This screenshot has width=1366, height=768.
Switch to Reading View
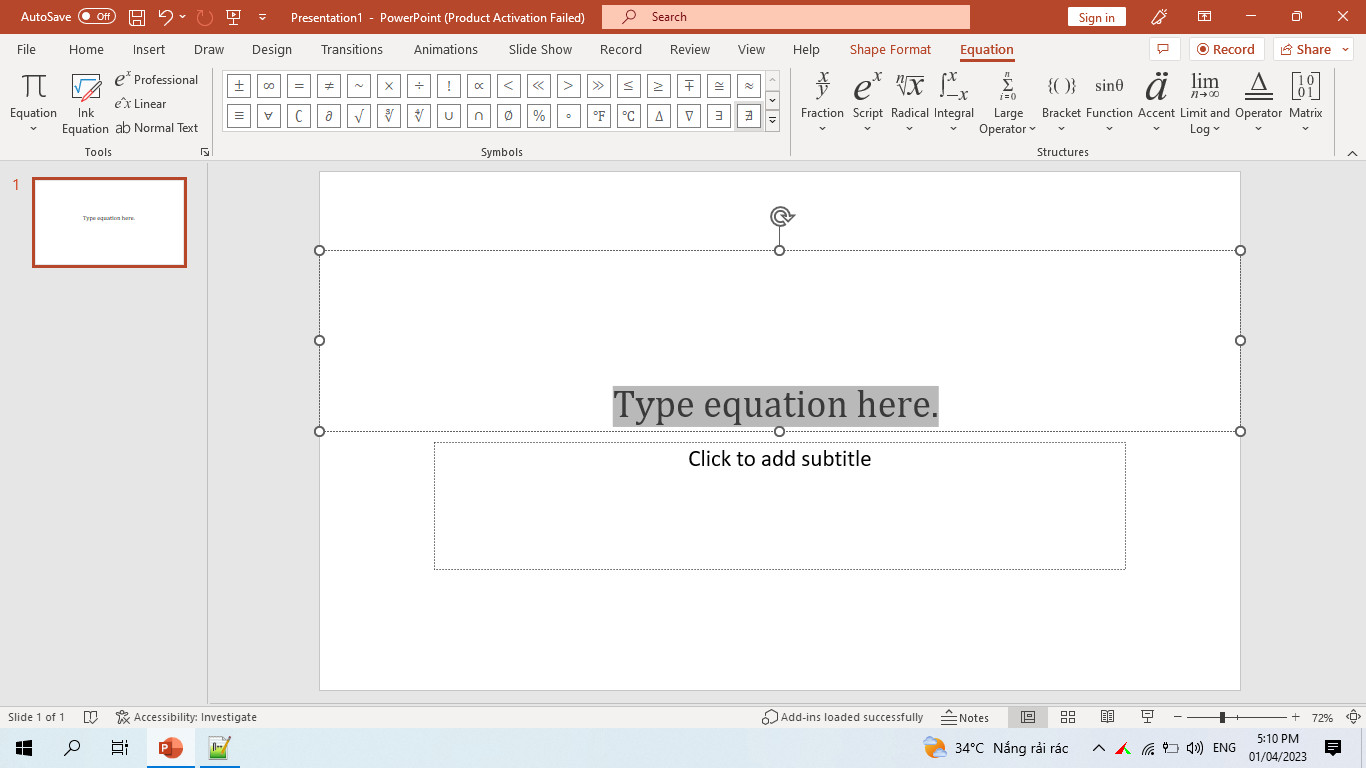(x=1107, y=717)
